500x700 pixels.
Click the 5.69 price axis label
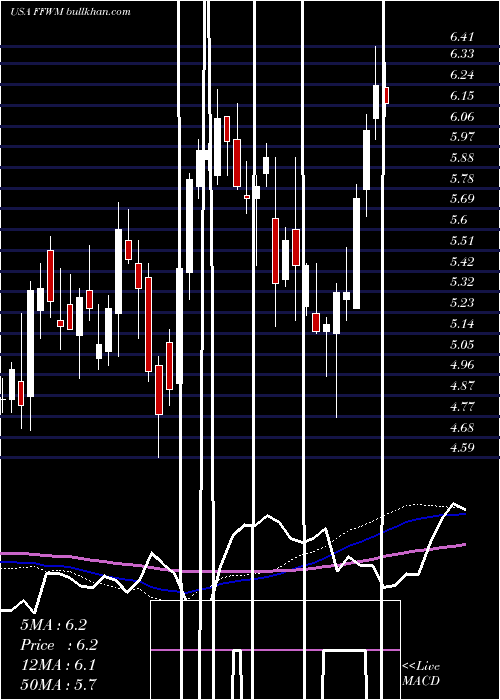[x=462, y=199]
